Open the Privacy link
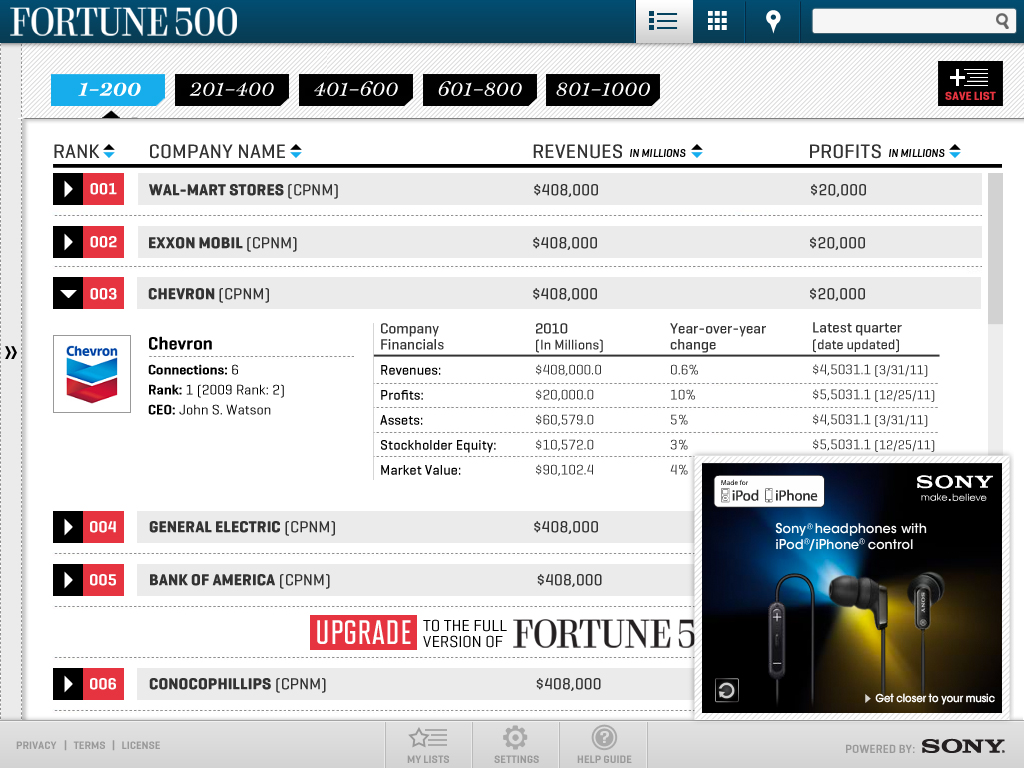The image size is (1024, 768). (x=36, y=745)
